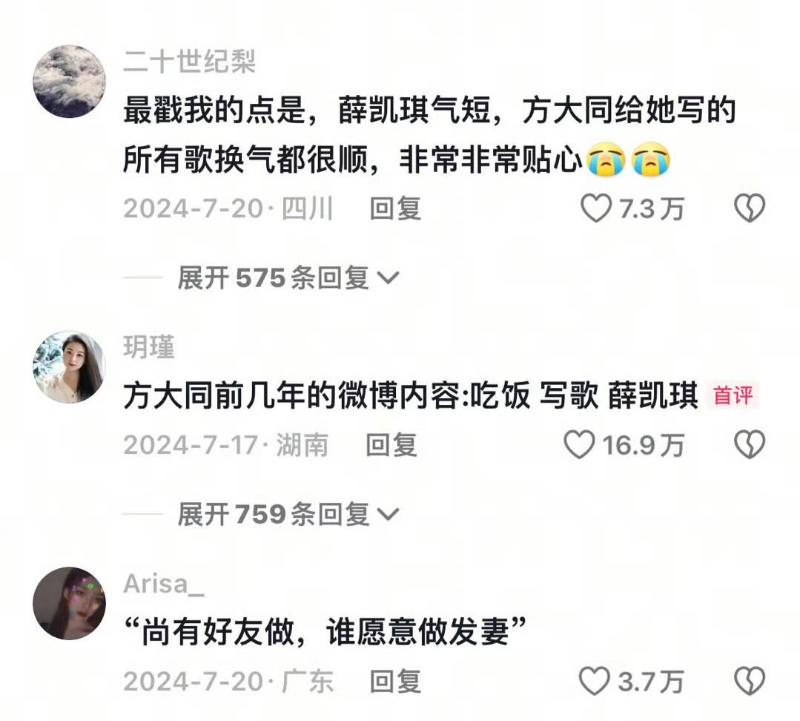Open Arisa_'s profile avatar

pos(69,604)
